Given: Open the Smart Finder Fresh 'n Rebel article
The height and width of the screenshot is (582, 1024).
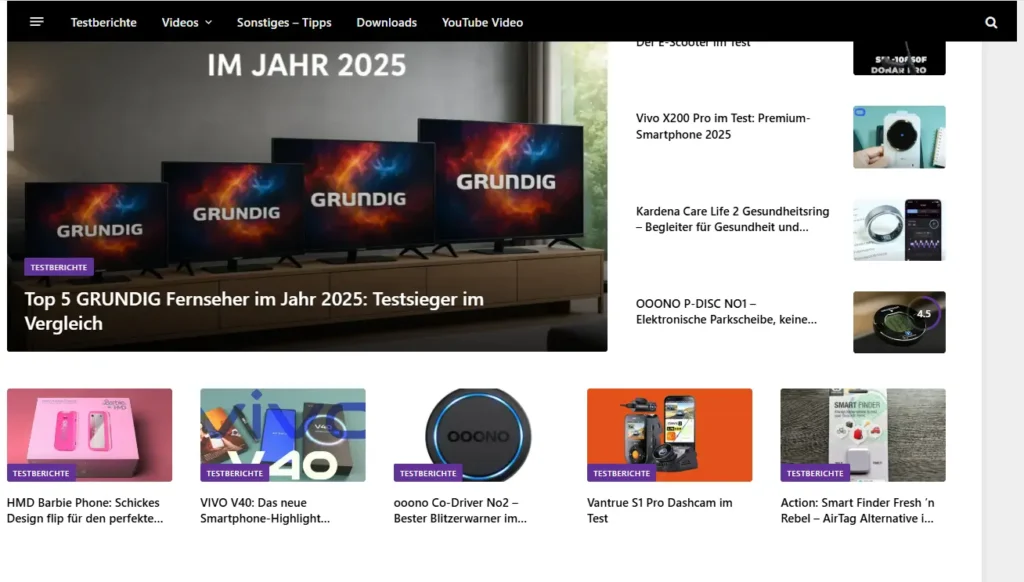Looking at the screenshot, I should click(x=857, y=510).
